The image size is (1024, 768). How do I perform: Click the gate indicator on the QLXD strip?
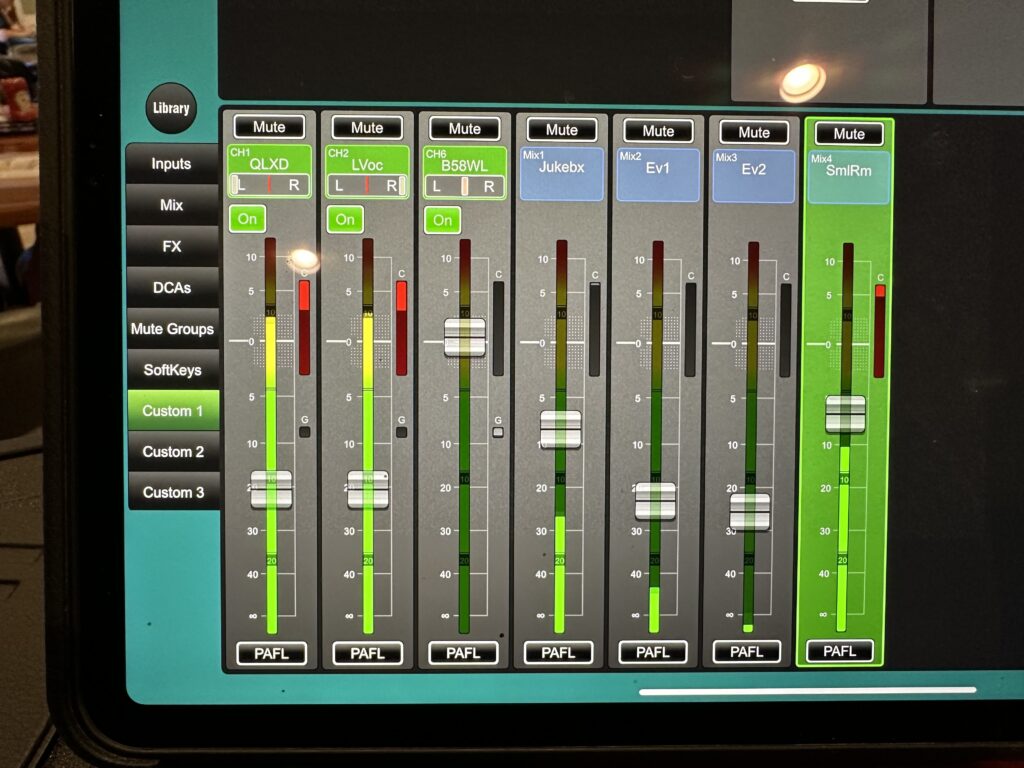pos(304,432)
